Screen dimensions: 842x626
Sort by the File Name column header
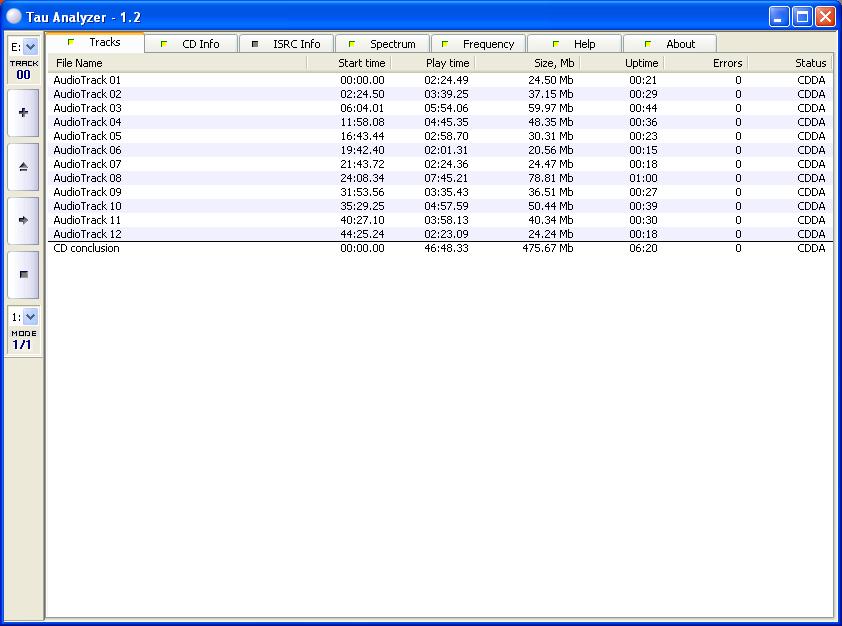pos(176,63)
